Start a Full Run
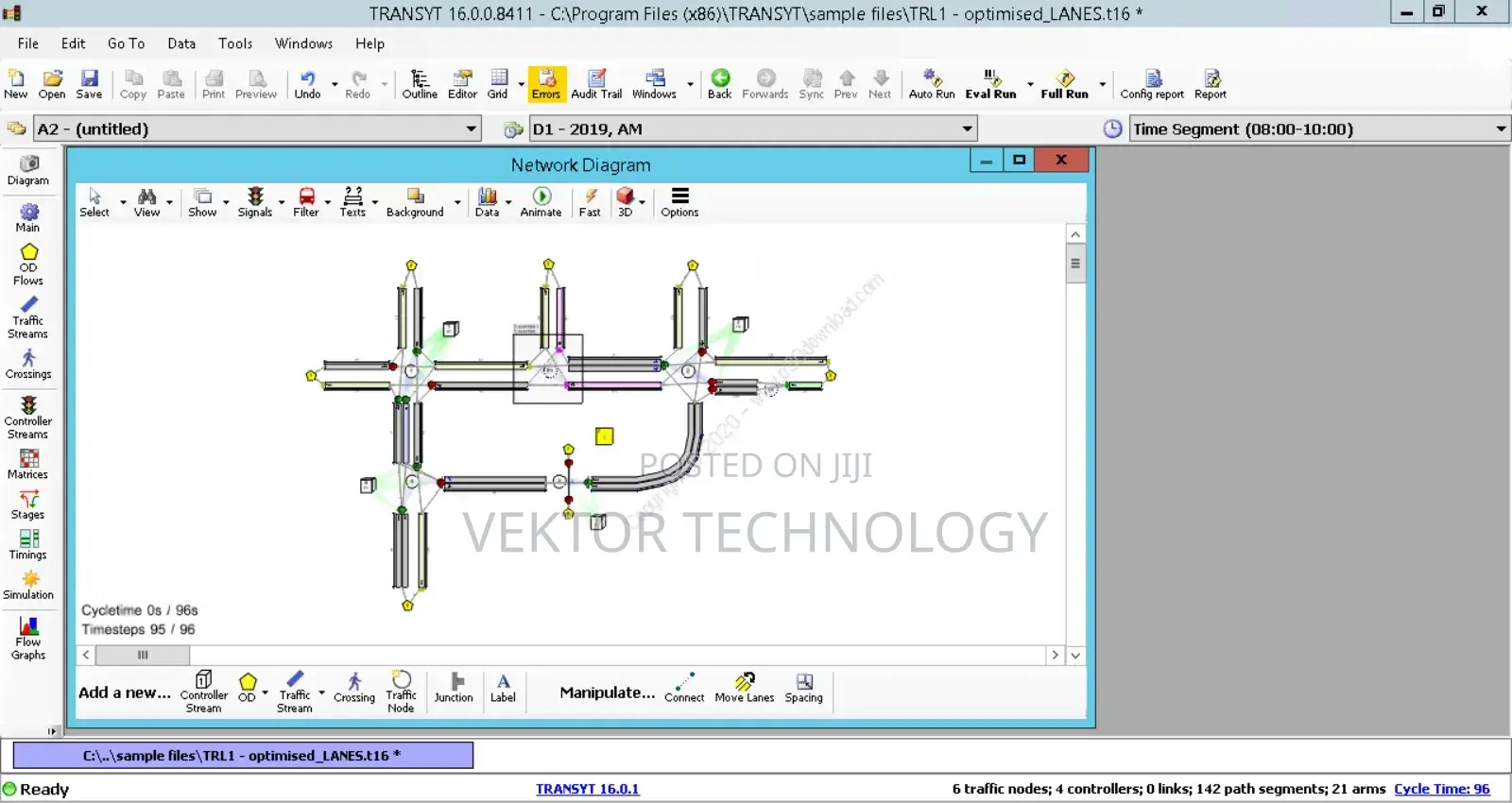The height and width of the screenshot is (803, 1512). pos(1065,84)
